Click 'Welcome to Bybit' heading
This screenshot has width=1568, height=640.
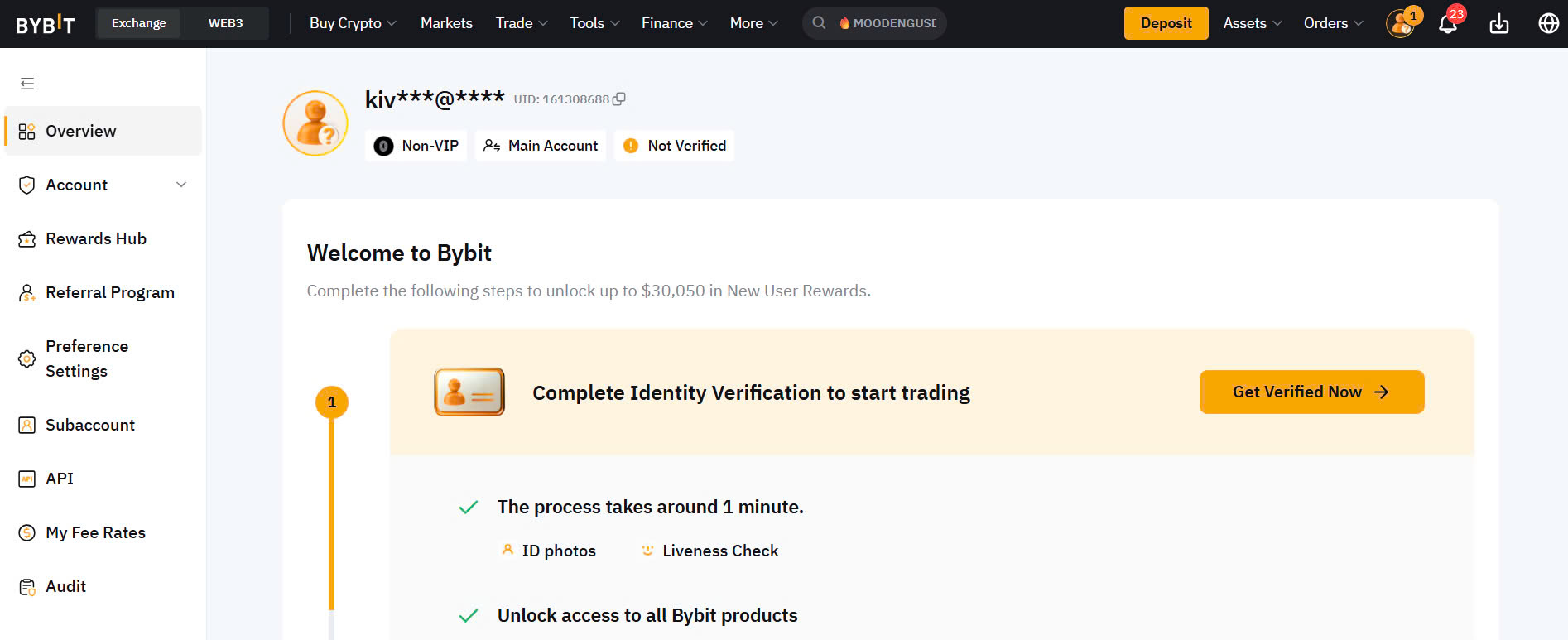(399, 253)
